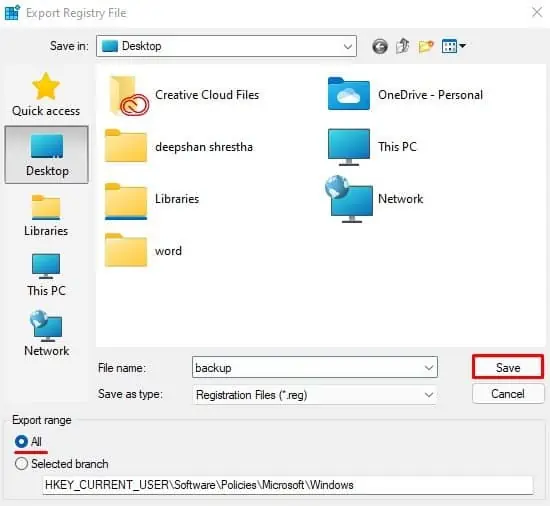Close the Export Registry File dialog
The image size is (550, 506).
point(537,13)
